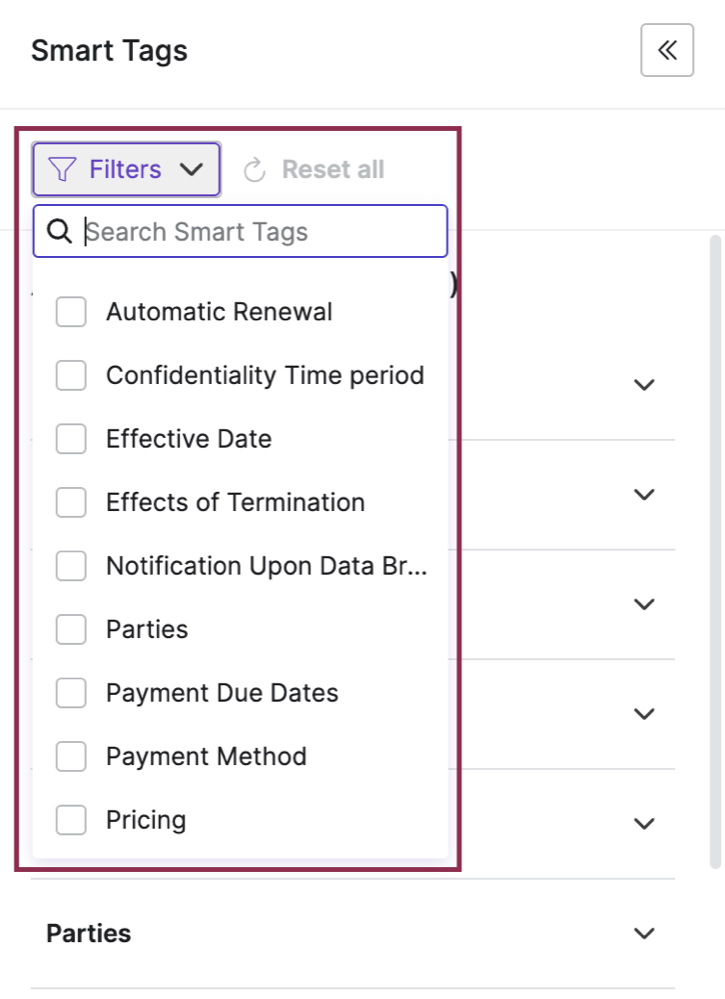Click the reset refresh icon beside Reset all
Image resolution: width=725 pixels, height=999 pixels.
pyautogui.click(x=254, y=168)
